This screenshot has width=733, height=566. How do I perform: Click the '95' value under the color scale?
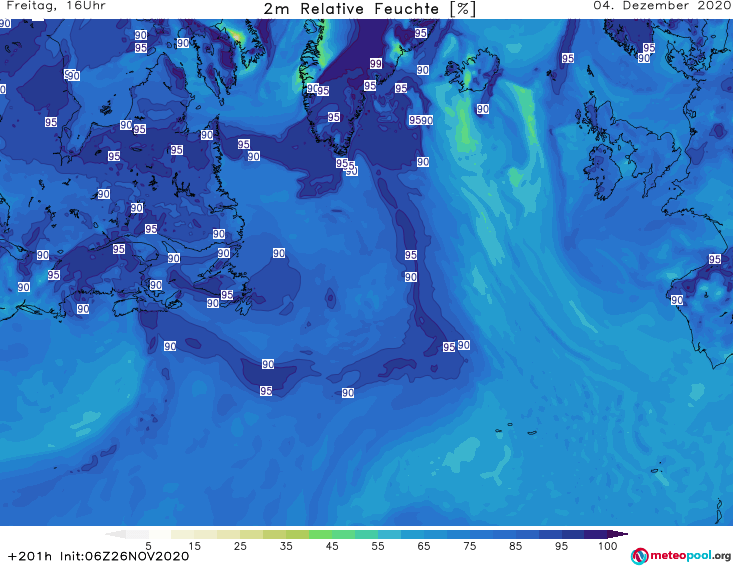click(561, 546)
